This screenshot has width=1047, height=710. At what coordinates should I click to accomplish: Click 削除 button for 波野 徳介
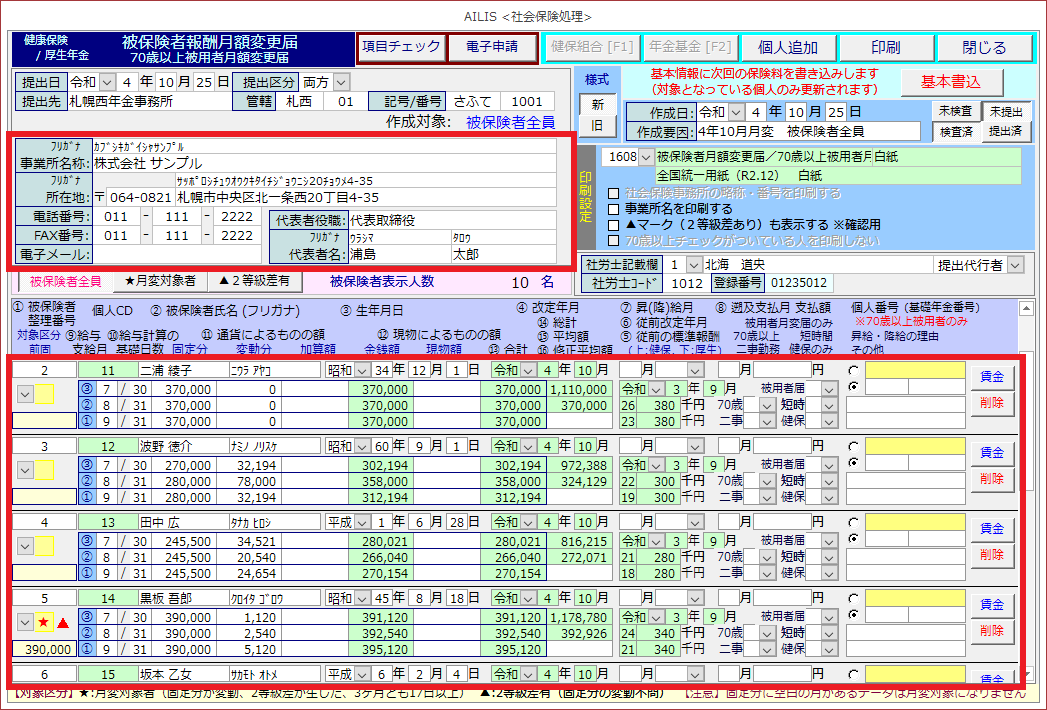click(991, 479)
